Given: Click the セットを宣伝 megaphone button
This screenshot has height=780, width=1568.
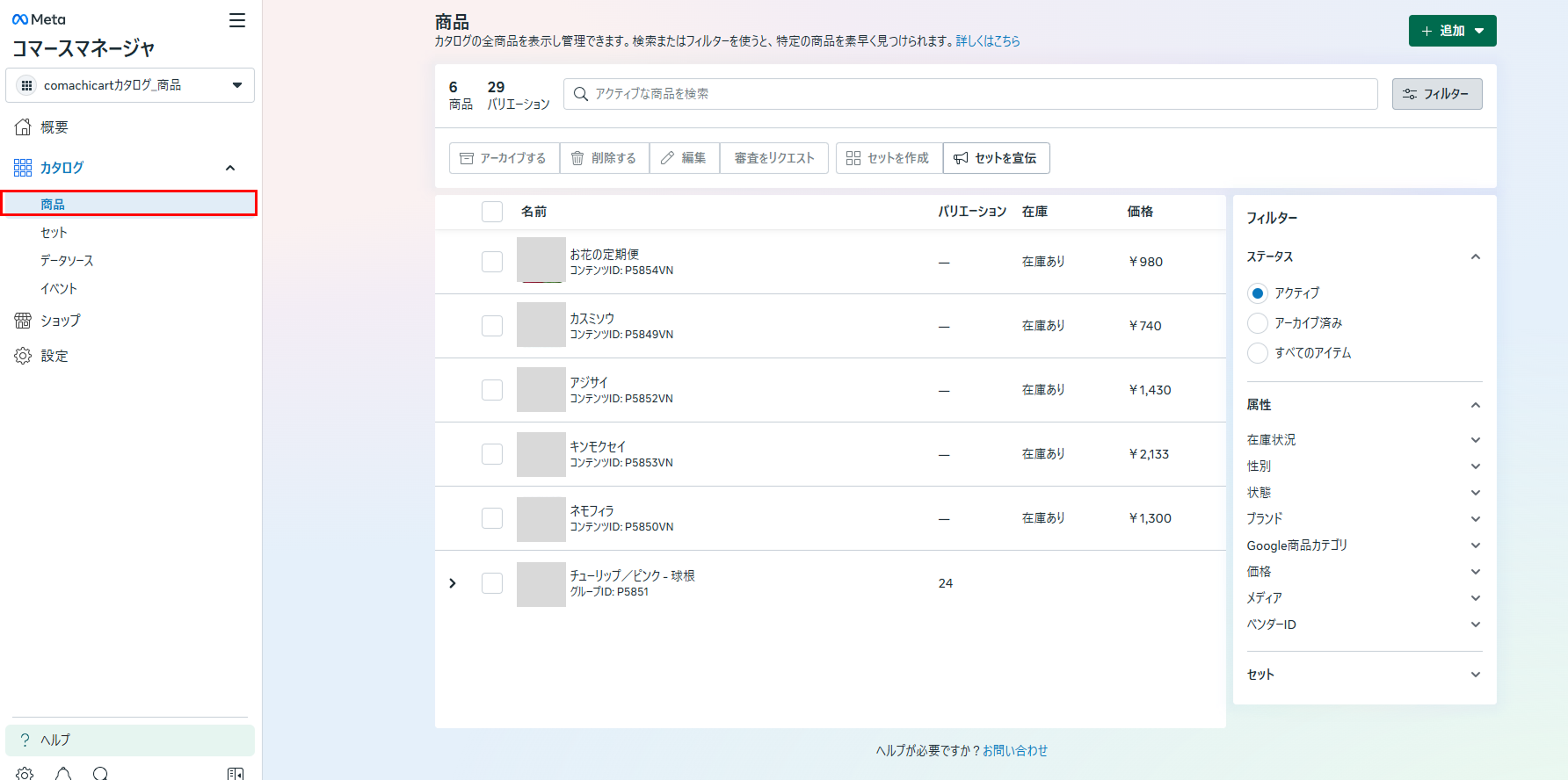Looking at the screenshot, I should coord(996,158).
